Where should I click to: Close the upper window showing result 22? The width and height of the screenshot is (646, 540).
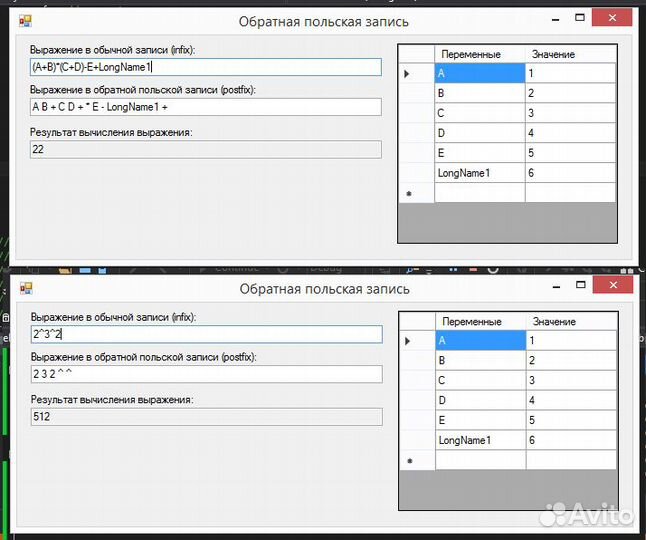point(617,19)
